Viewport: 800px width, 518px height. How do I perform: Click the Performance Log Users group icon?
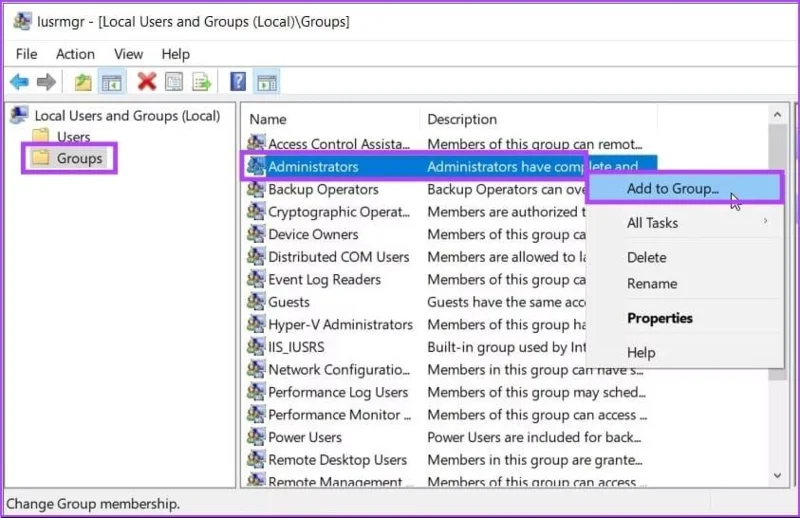click(256, 391)
